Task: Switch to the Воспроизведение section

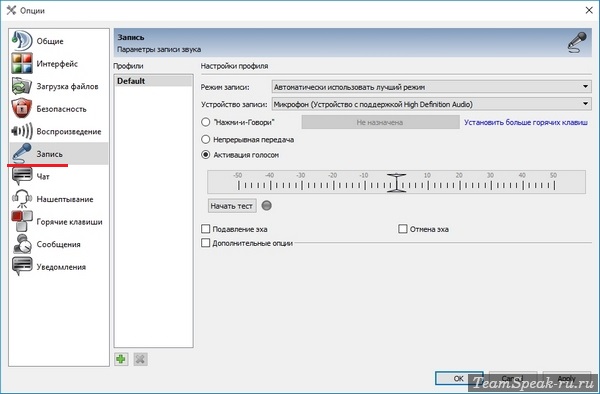Action: (x=69, y=132)
